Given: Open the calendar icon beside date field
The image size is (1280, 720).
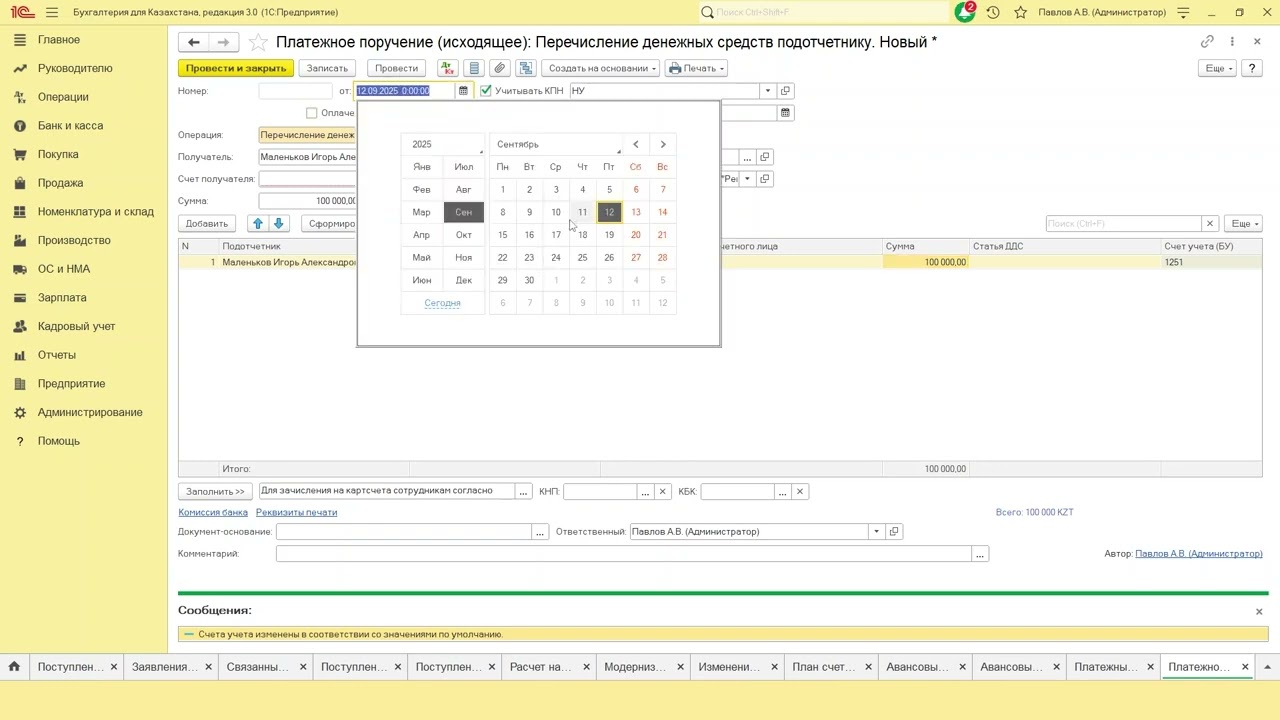Looking at the screenshot, I should pos(463,91).
